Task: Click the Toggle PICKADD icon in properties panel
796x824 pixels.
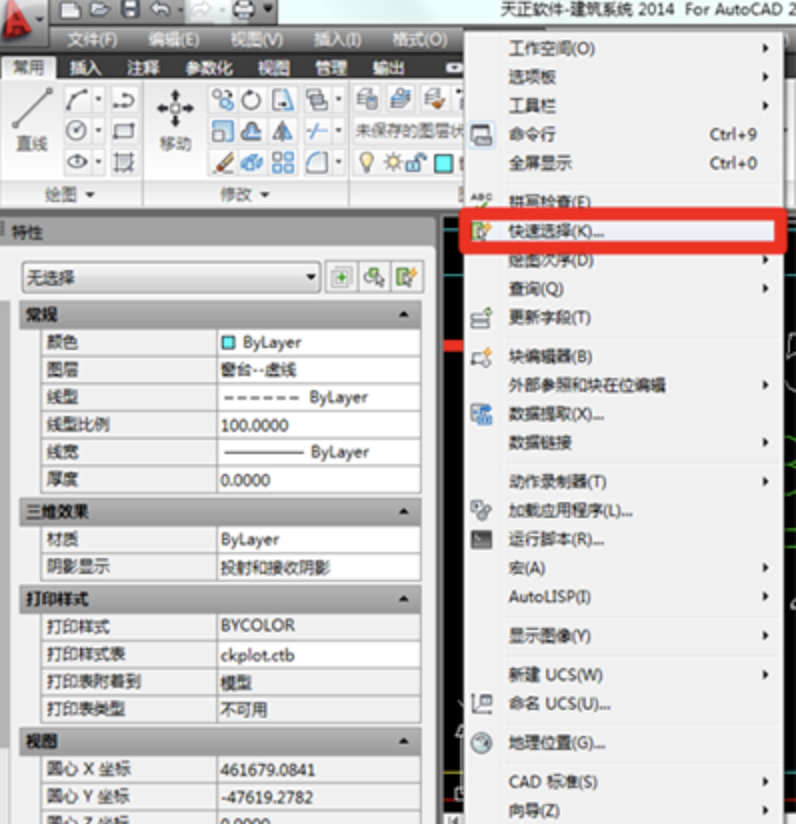Action: 341,277
